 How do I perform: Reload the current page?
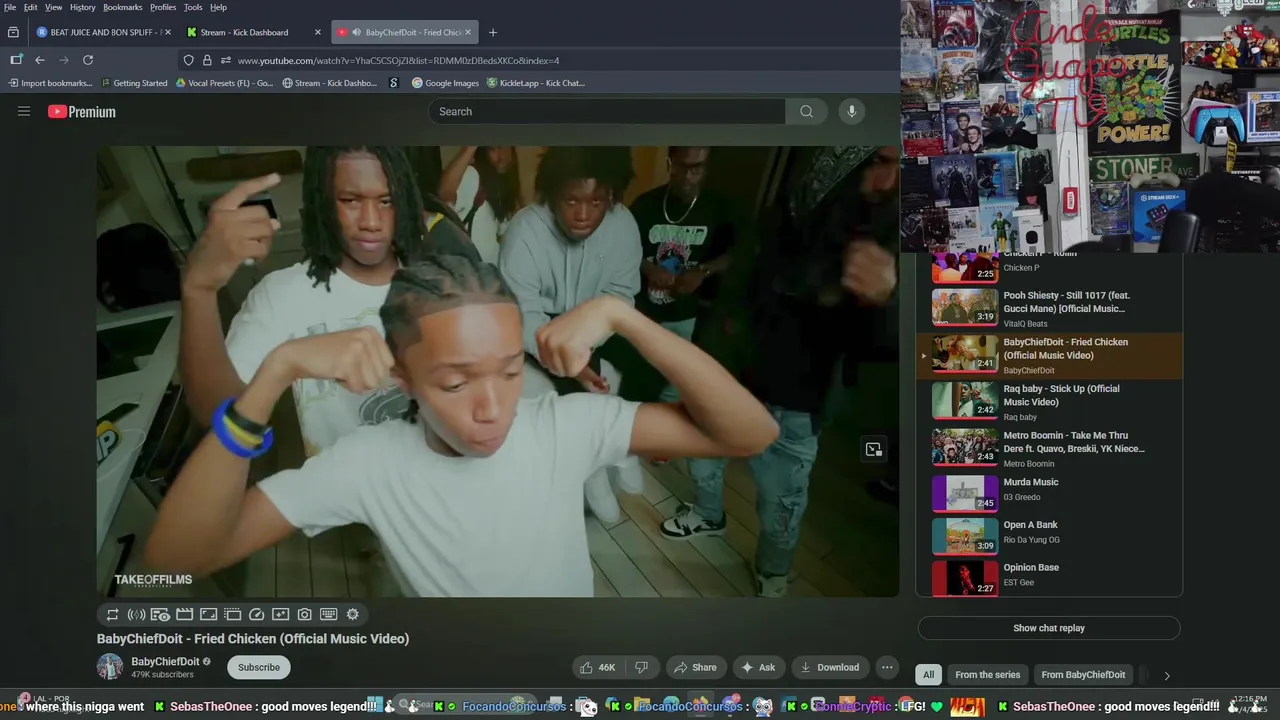[88, 60]
